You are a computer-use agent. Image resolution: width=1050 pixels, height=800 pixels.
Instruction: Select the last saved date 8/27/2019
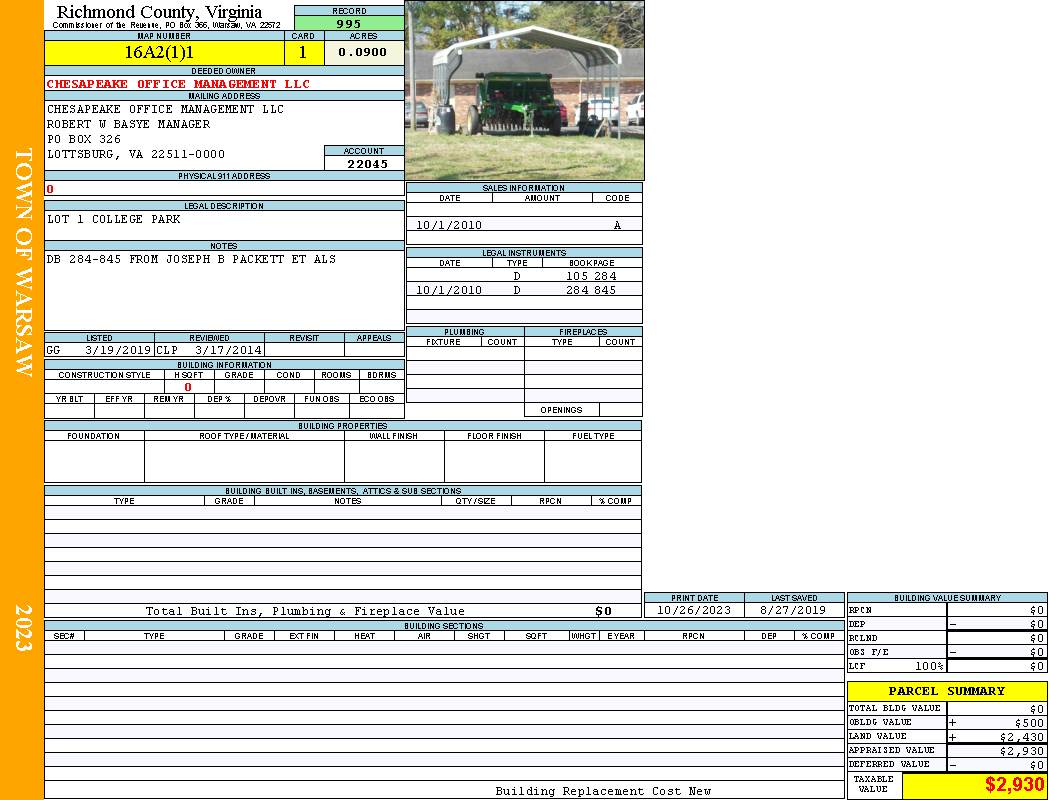point(794,610)
